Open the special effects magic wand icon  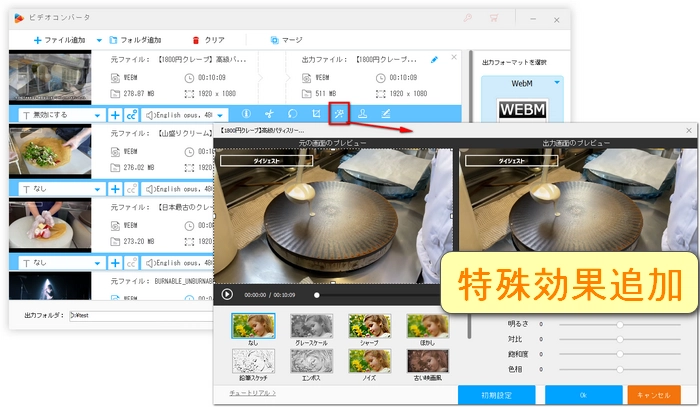339,114
